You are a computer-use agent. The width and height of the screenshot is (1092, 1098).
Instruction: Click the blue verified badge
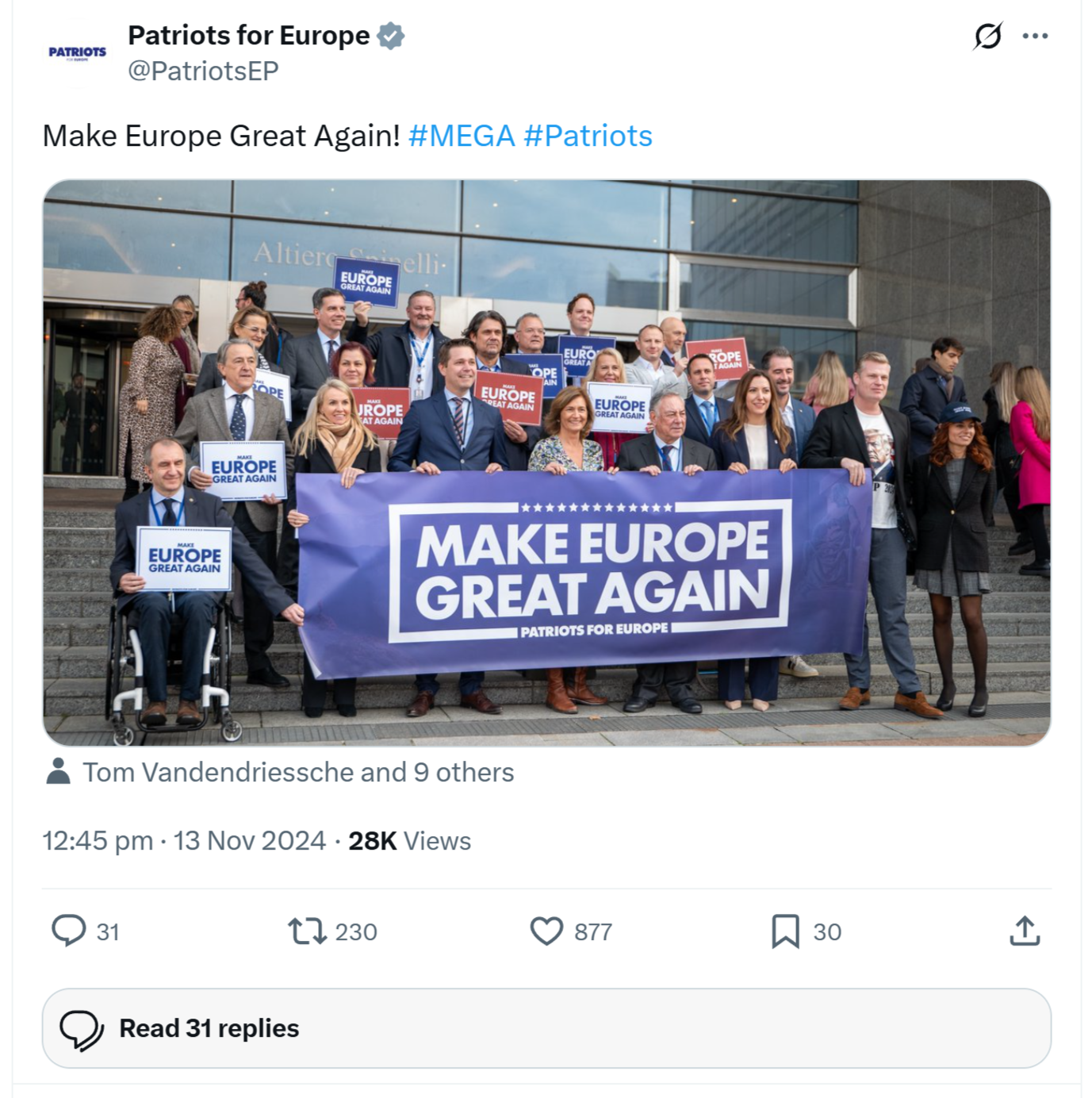click(390, 36)
